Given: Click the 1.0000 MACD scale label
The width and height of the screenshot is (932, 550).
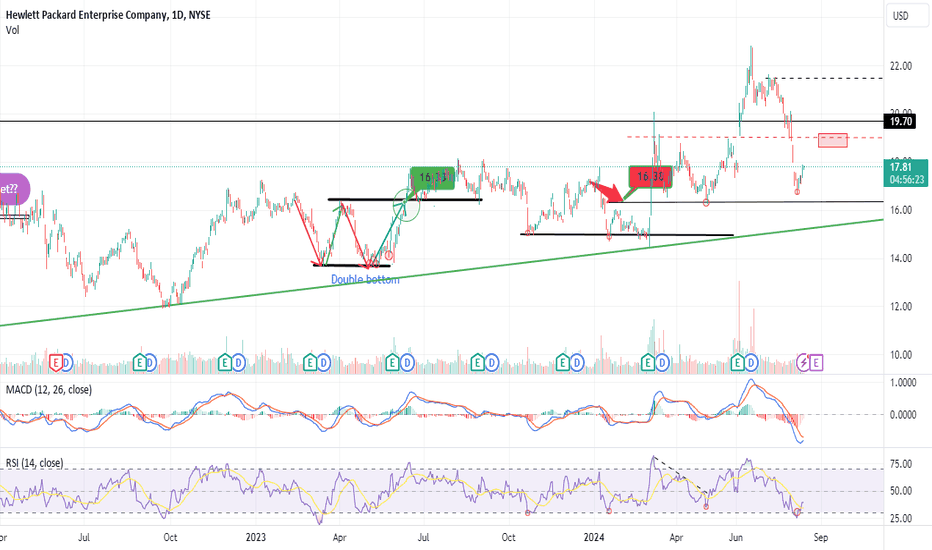Looking at the screenshot, I should click(903, 383).
